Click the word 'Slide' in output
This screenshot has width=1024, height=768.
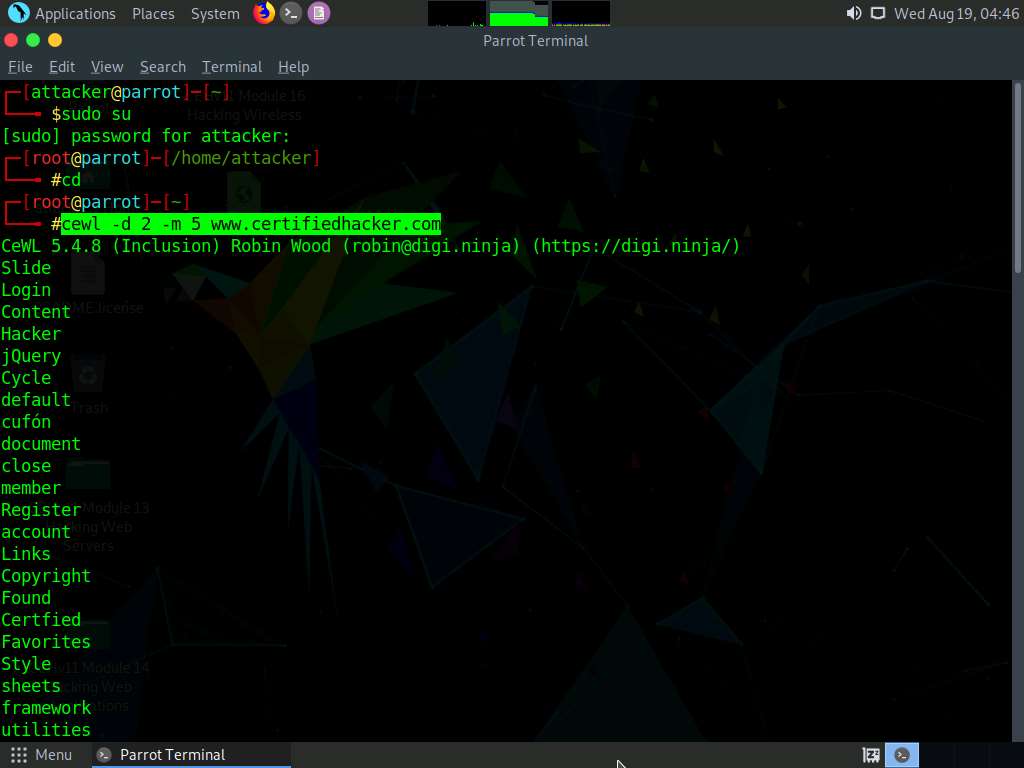coord(26,268)
